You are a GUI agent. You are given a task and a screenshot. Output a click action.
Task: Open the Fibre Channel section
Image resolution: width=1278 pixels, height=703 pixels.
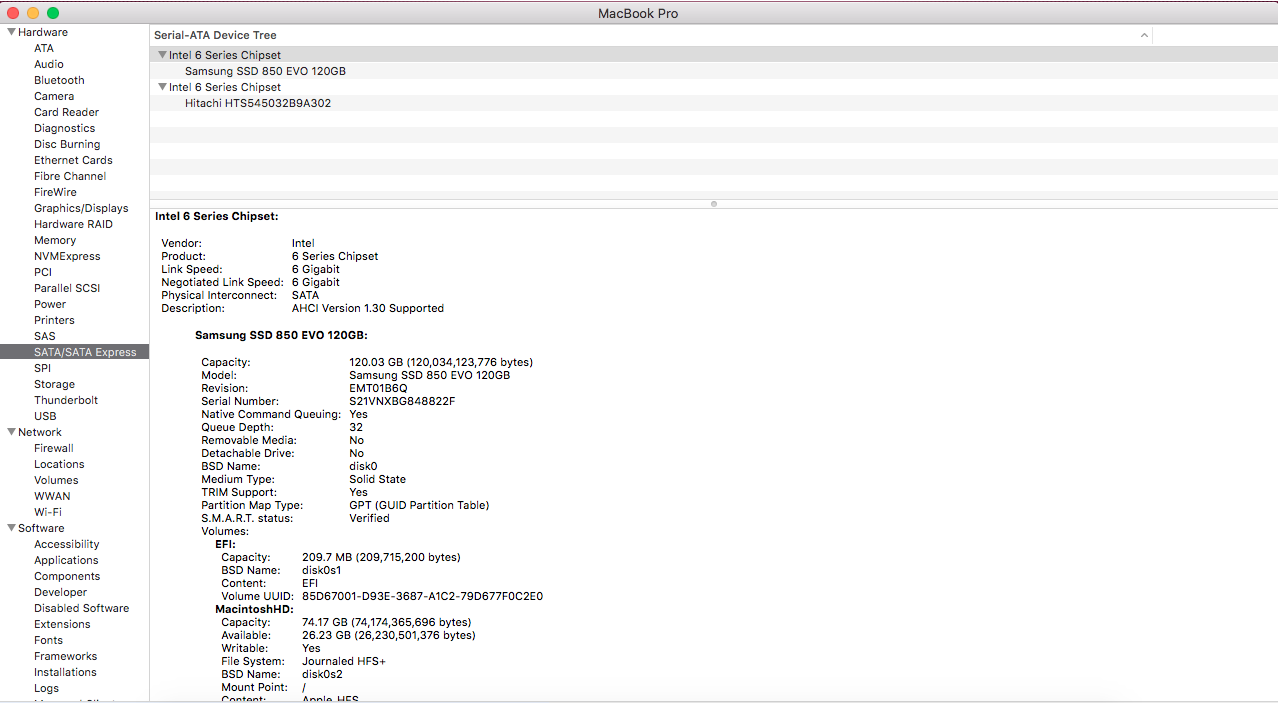click(70, 176)
